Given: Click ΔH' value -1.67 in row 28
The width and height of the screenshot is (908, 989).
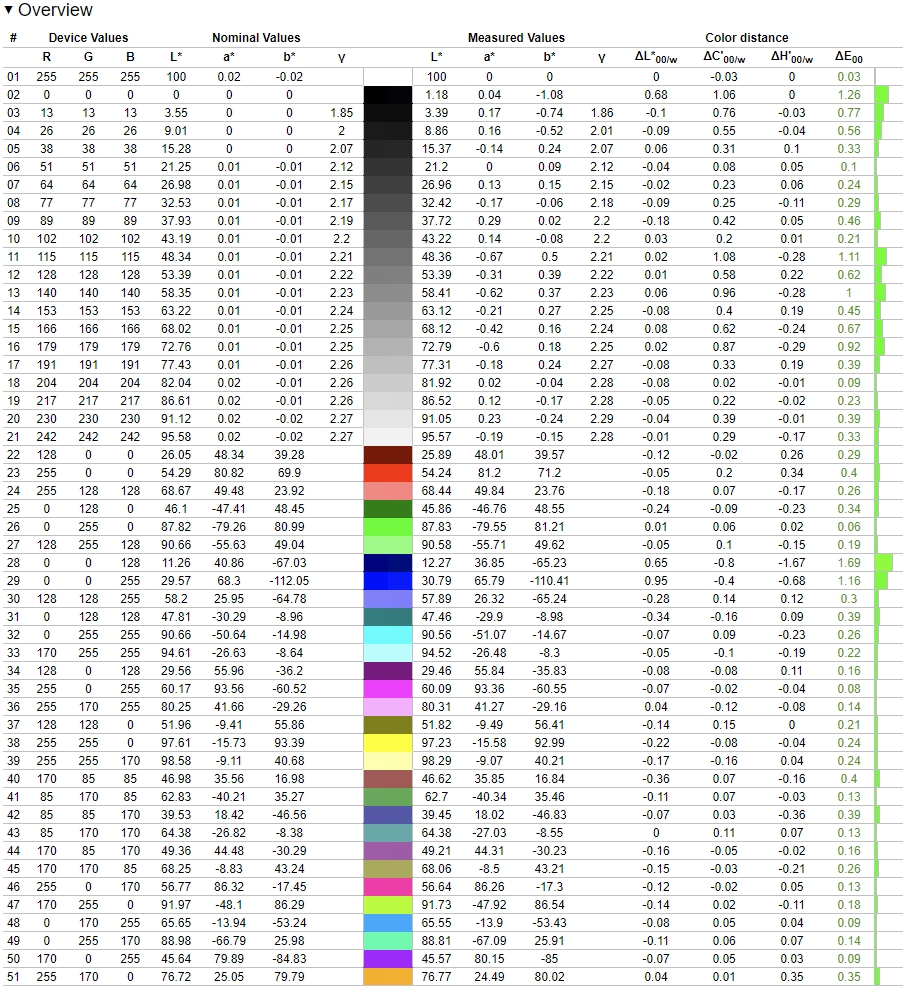Looking at the screenshot, I should (791, 563).
